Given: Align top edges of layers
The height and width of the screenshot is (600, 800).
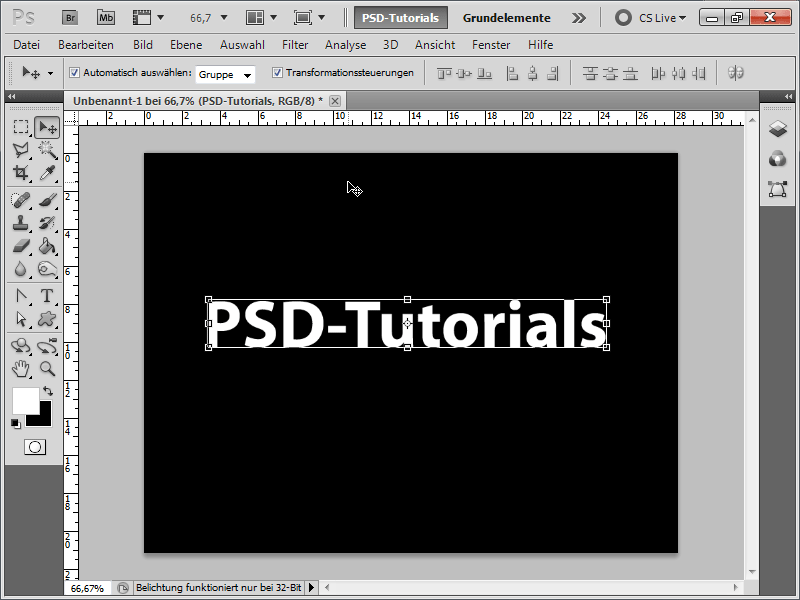Looking at the screenshot, I should coord(444,73).
